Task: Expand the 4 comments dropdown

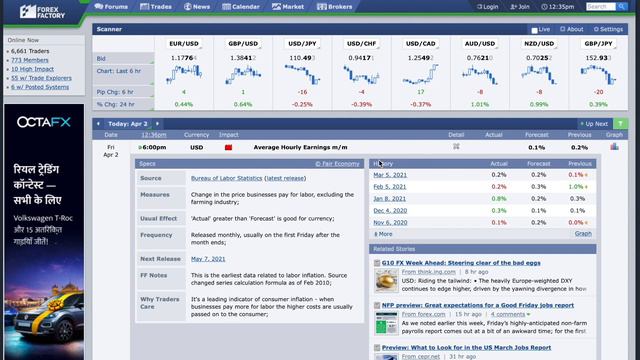Action: point(511,314)
